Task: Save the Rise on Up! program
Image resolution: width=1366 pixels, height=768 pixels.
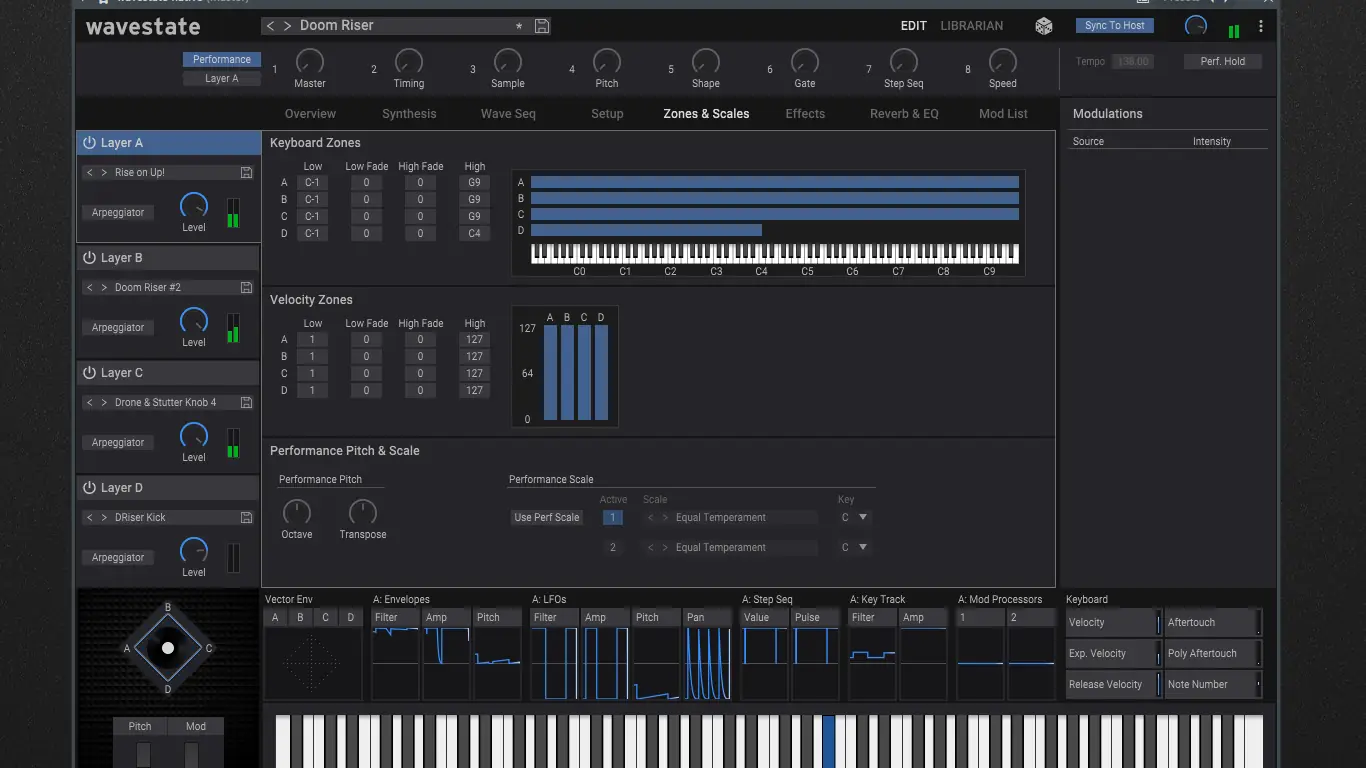Action: pyautogui.click(x=246, y=173)
